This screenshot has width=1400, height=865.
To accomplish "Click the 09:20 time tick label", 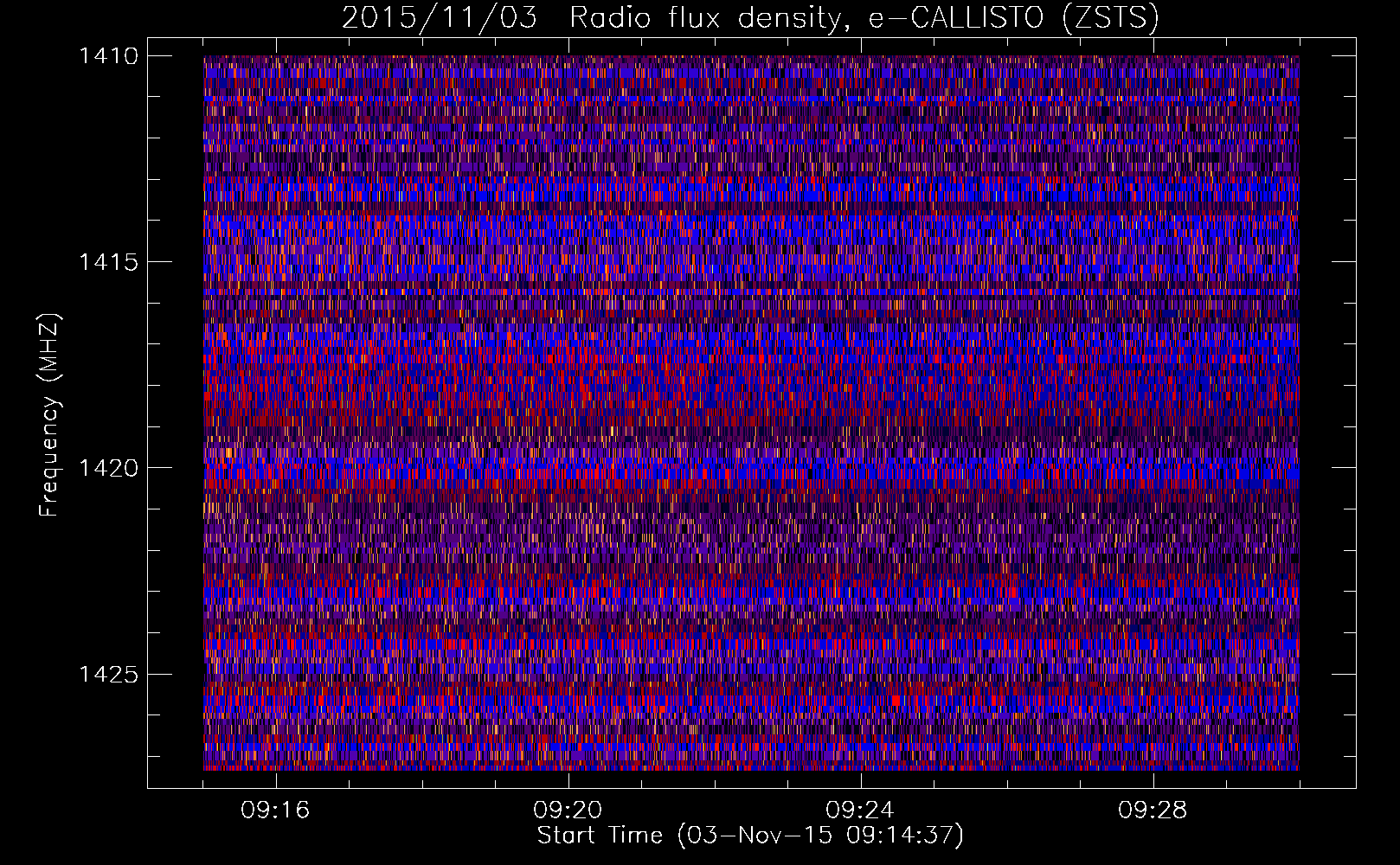I will pyautogui.click(x=568, y=810).
